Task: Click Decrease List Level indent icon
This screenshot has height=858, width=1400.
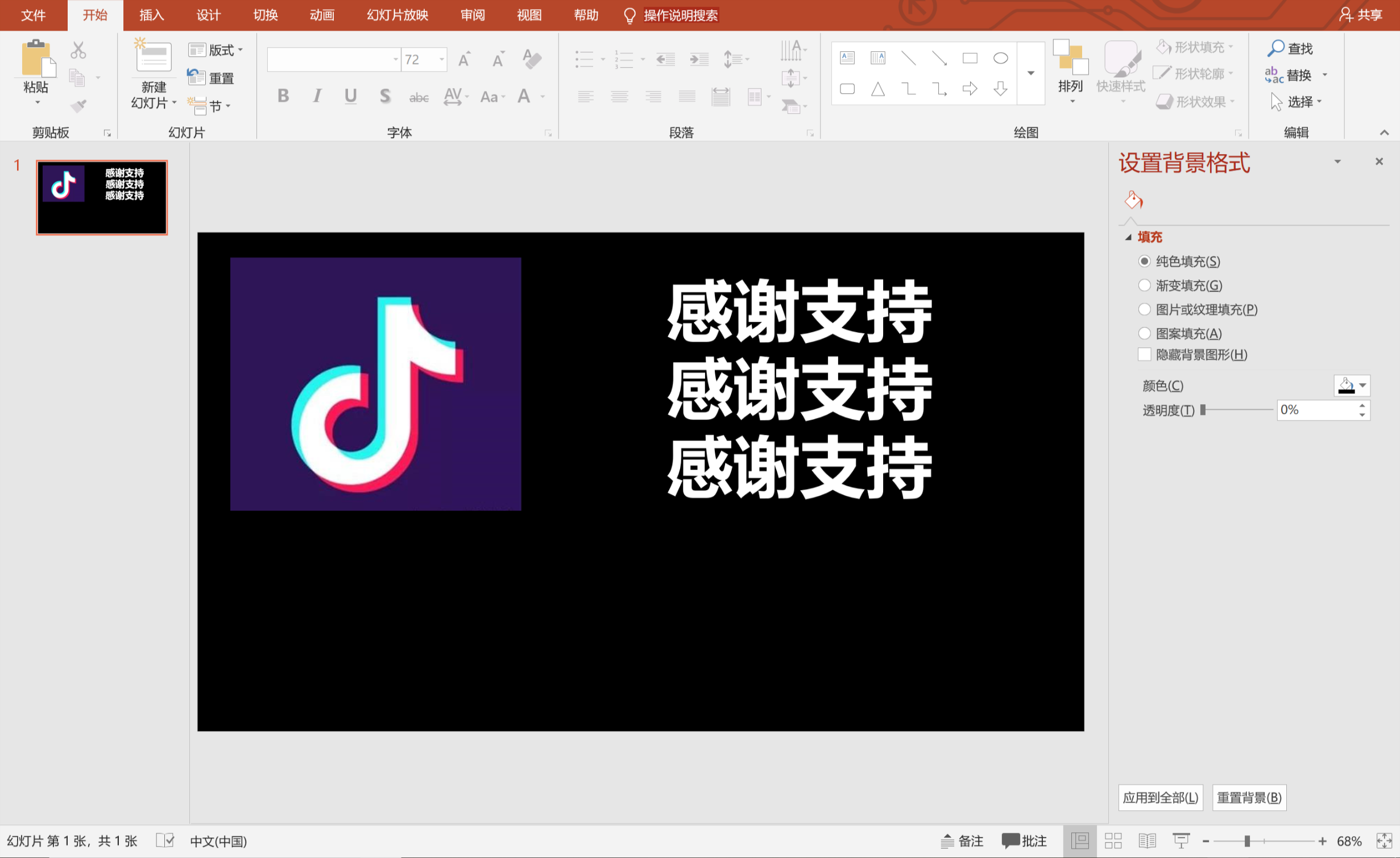Action: click(x=665, y=59)
